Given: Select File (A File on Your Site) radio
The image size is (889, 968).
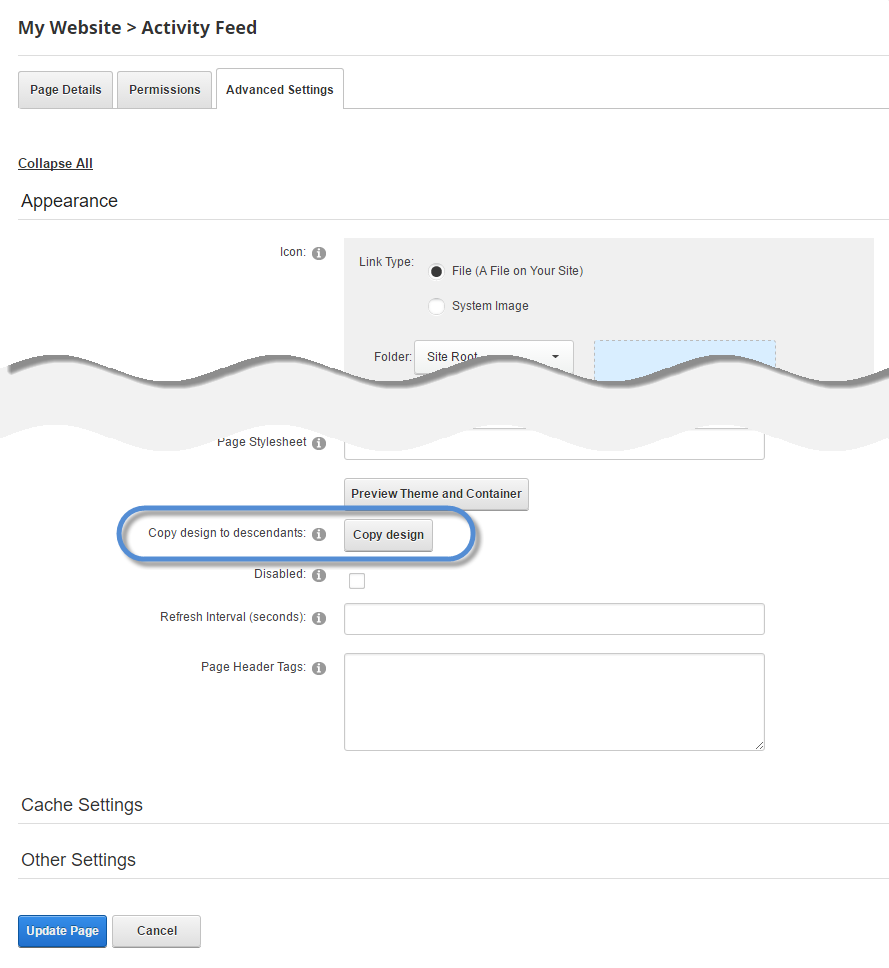Looking at the screenshot, I should click(436, 271).
